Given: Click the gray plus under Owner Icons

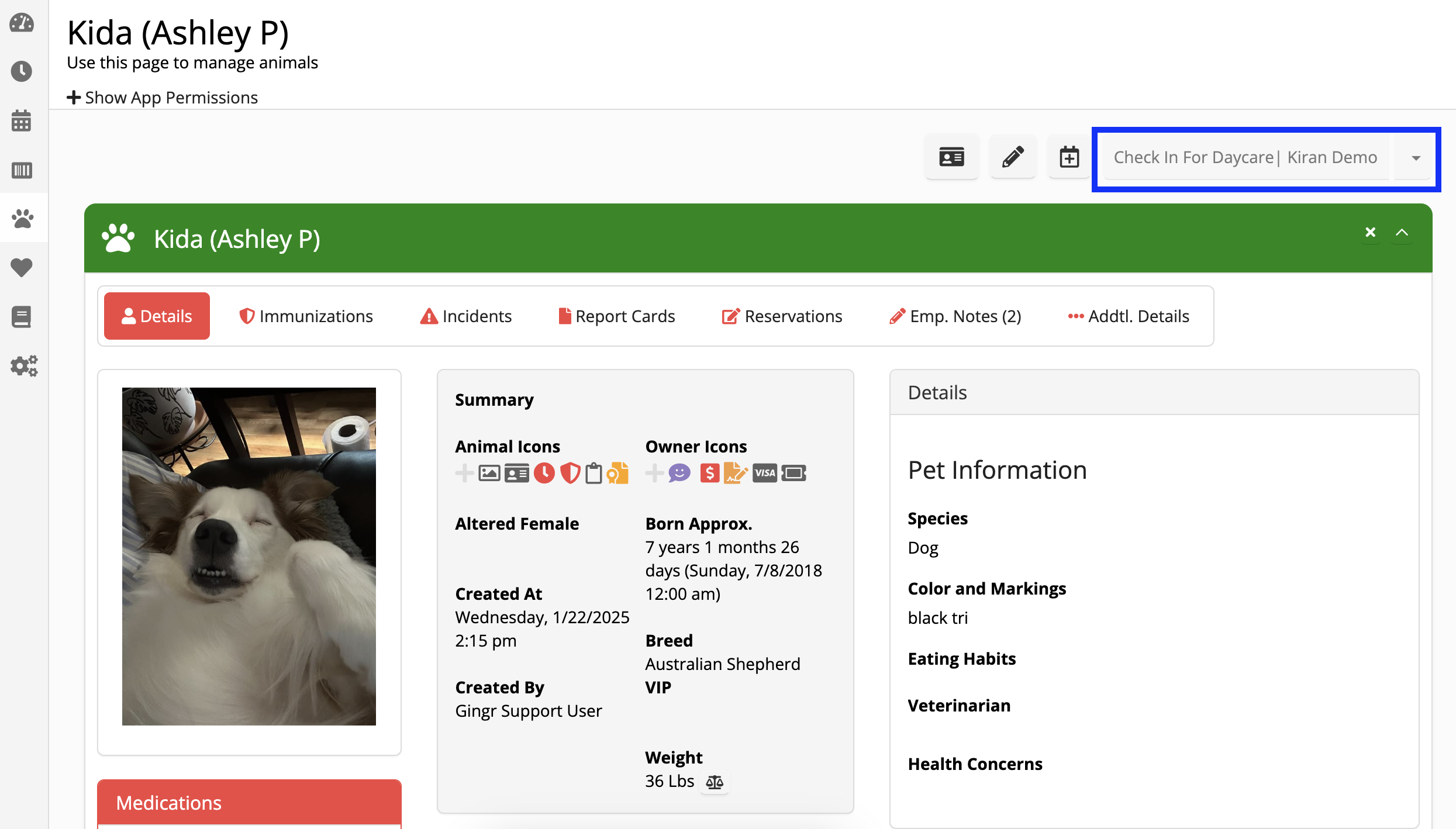Looking at the screenshot, I should point(654,473).
